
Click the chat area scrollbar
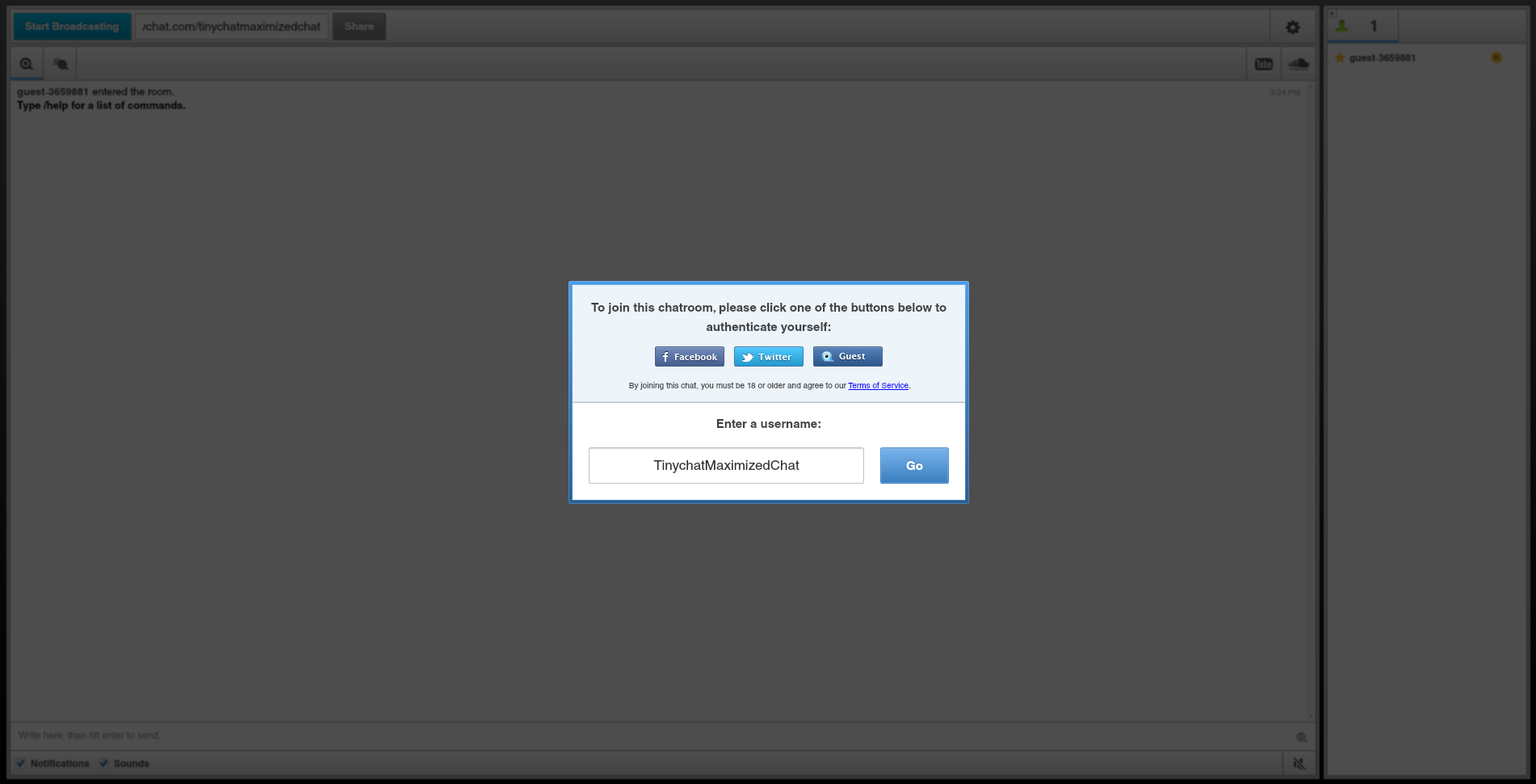(1311, 401)
